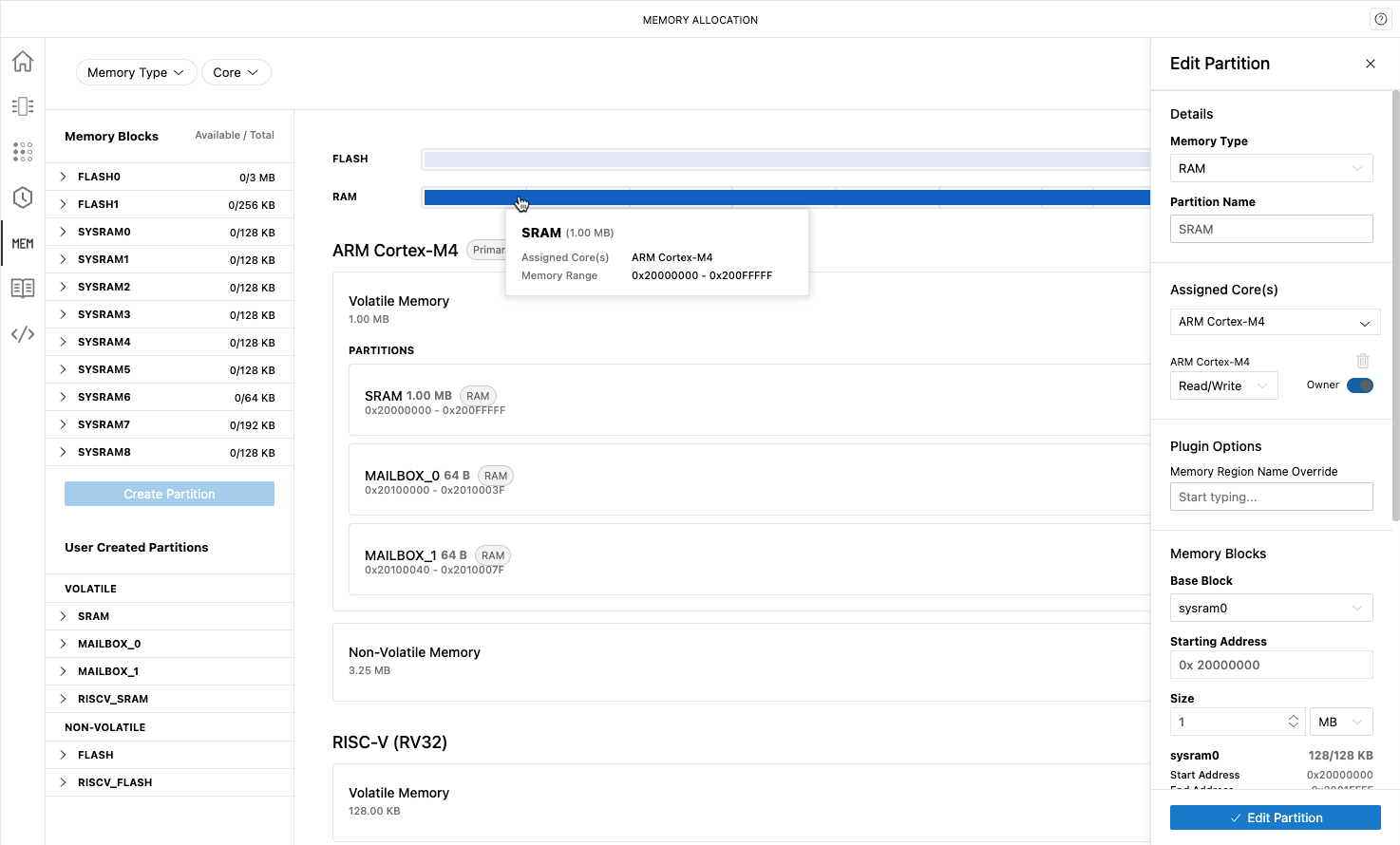This screenshot has width=1400, height=845.
Task: Open the peripheral allocation sidebar icon
Action: point(23,106)
